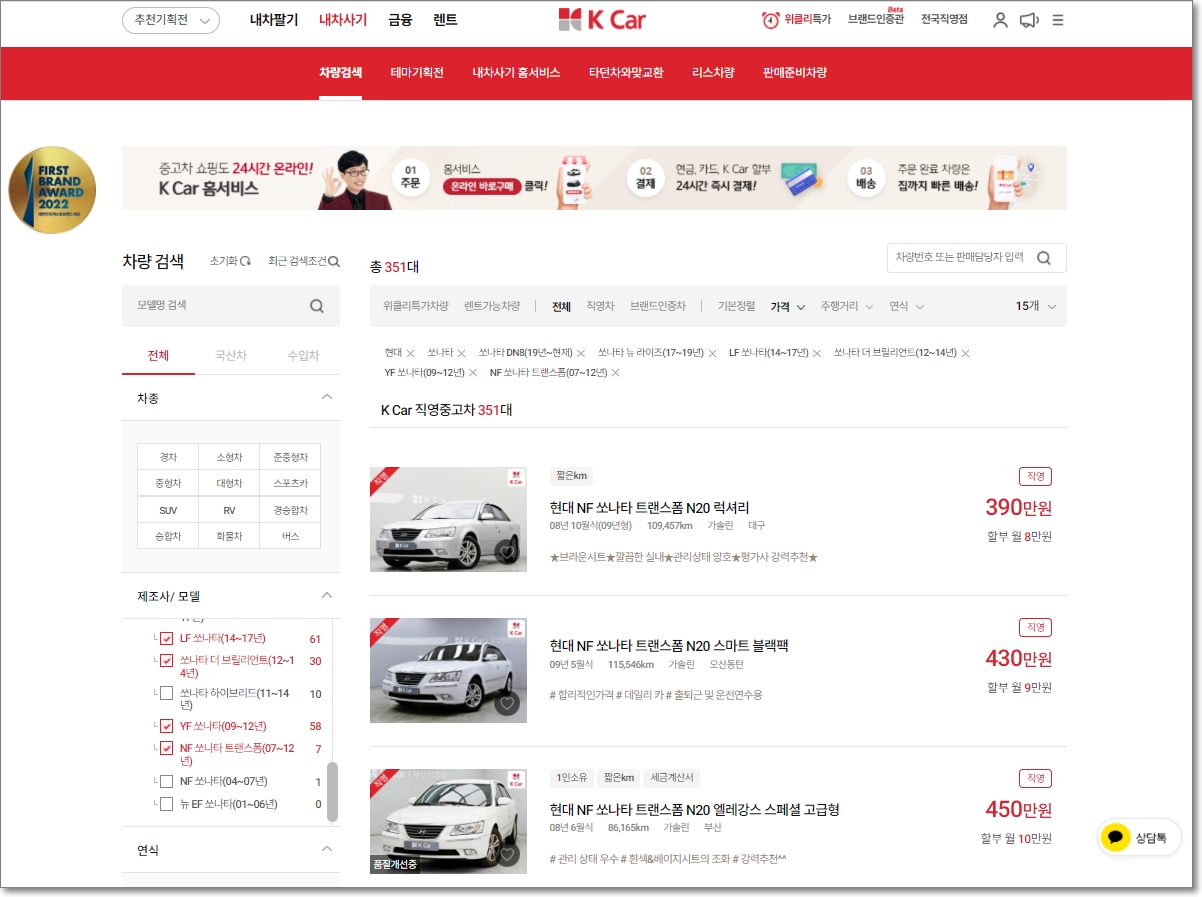The image size is (1202, 897).
Task: Remove 쏘나타 뉴 라이즈(17~19년) filter tag
Action: [x=712, y=353]
